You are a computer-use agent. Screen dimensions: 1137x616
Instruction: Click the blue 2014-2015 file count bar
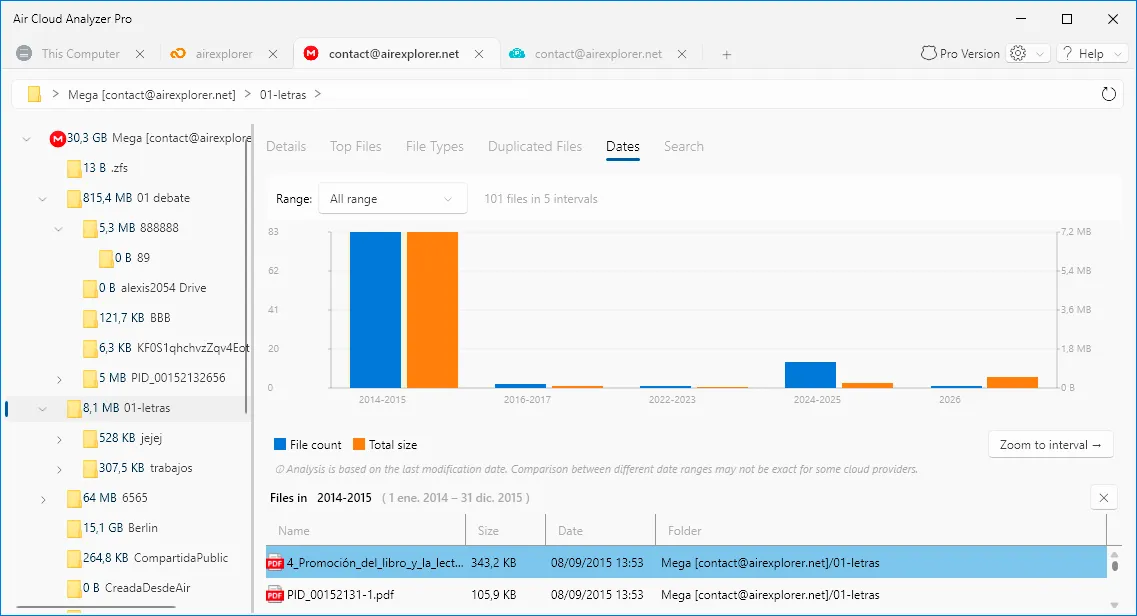[375, 309]
